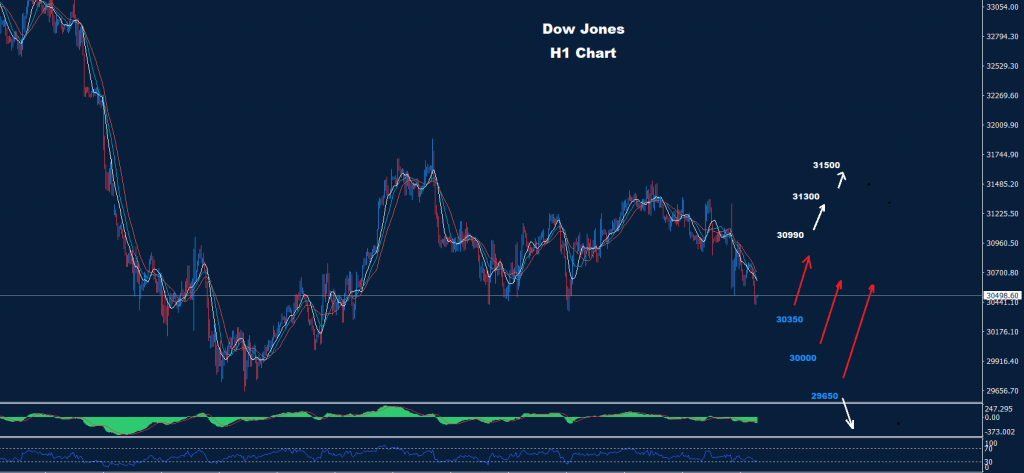Screen dimensions: 1024x473
Task: Select the 29650 support label
Action: tap(824, 395)
